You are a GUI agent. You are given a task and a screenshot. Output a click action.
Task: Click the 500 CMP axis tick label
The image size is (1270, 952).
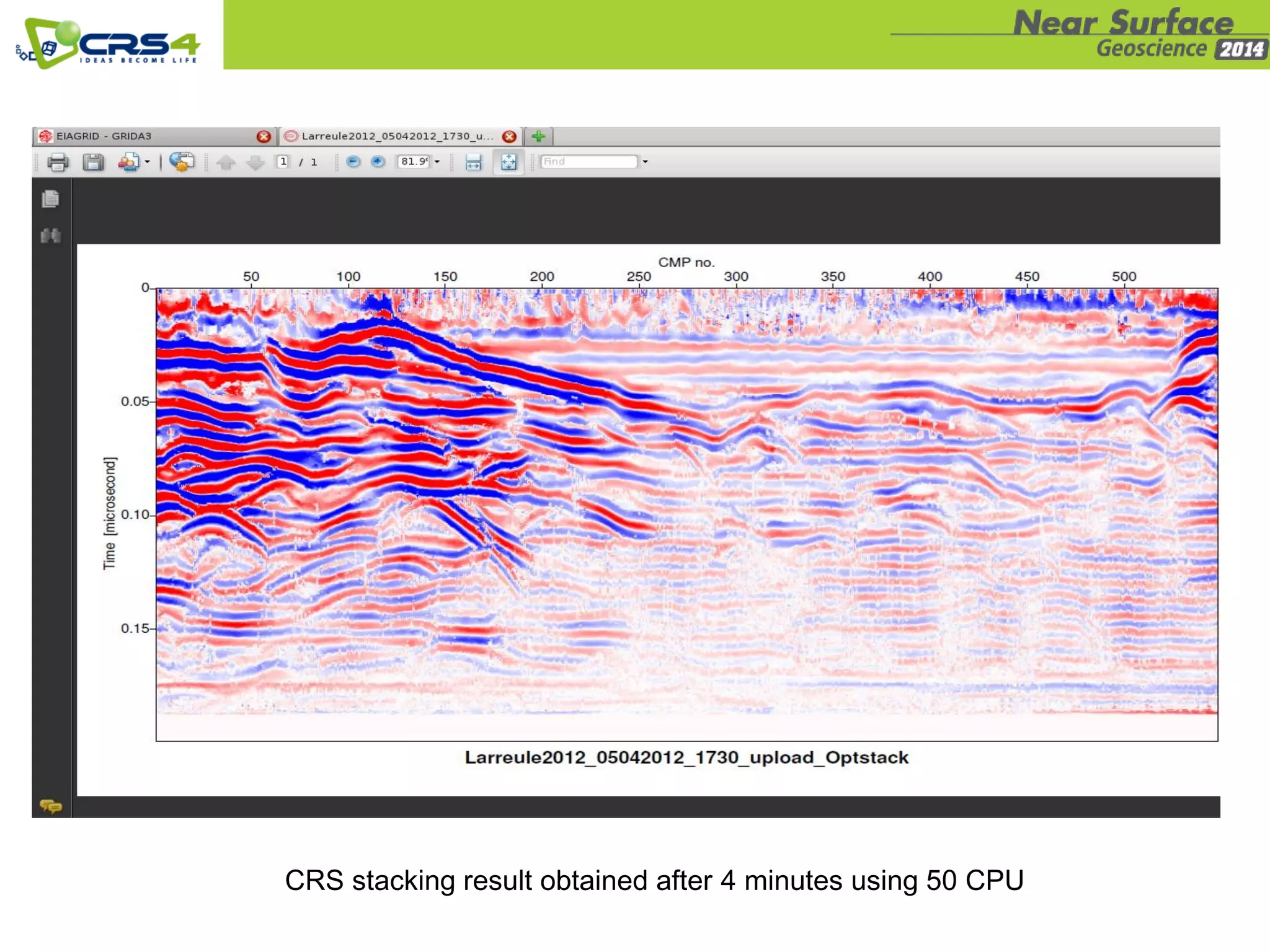(1124, 276)
